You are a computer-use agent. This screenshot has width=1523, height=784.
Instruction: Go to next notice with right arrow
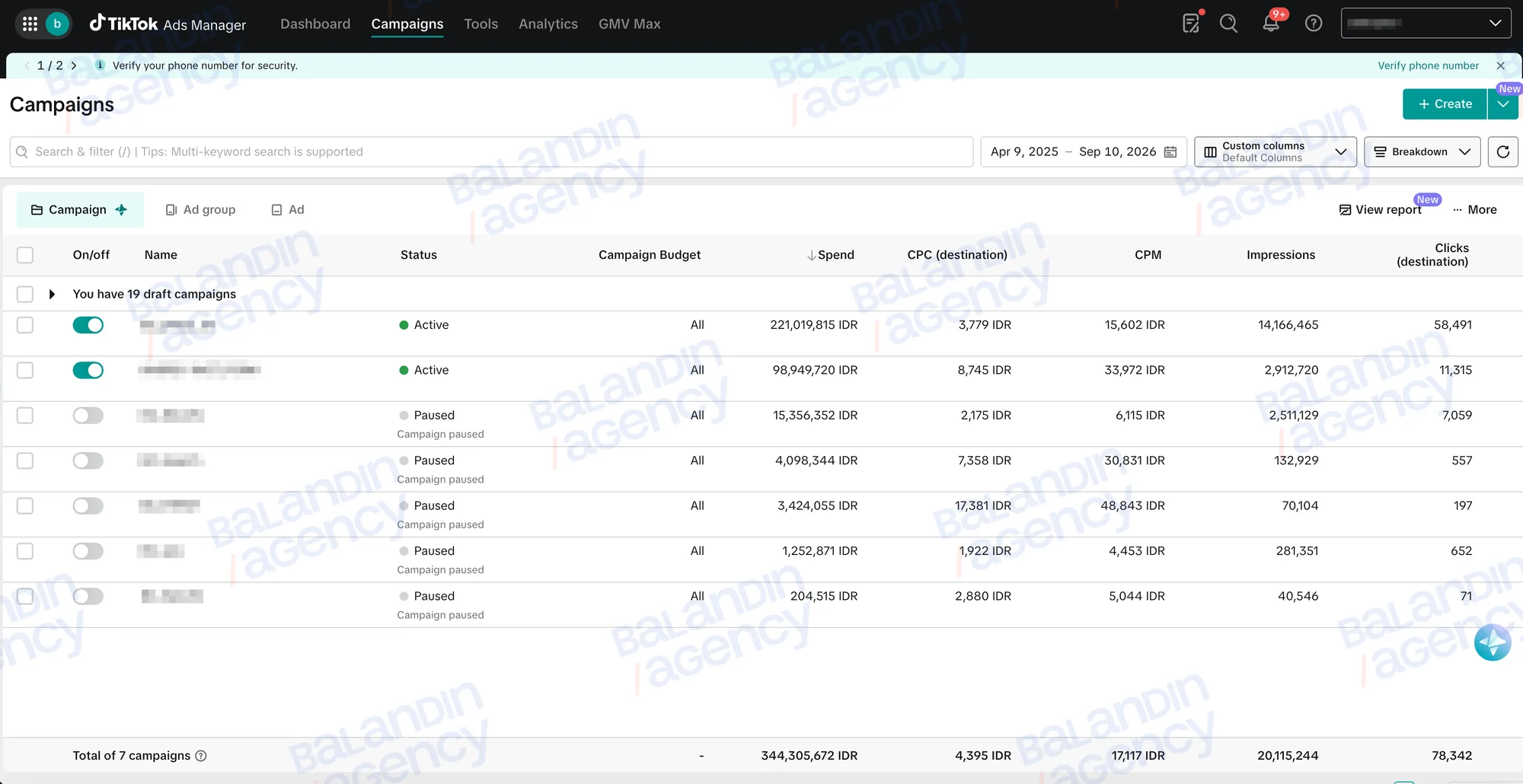pyautogui.click(x=74, y=65)
